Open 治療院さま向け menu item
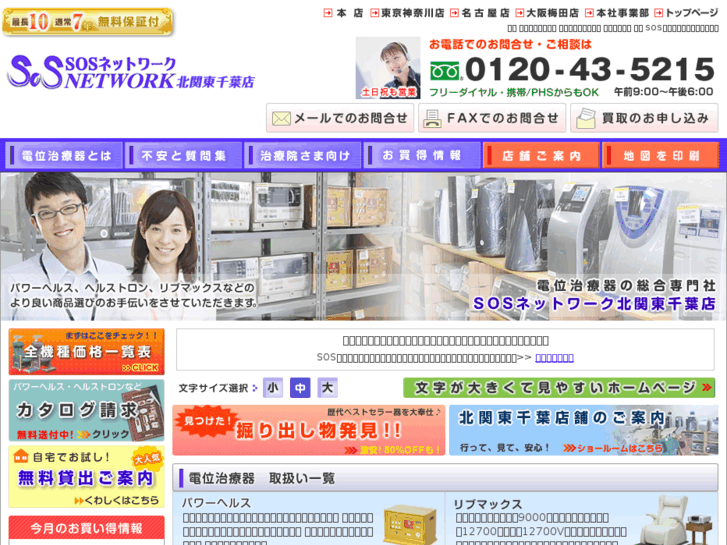This screenshot has width=727, height=545. [302, 155]
